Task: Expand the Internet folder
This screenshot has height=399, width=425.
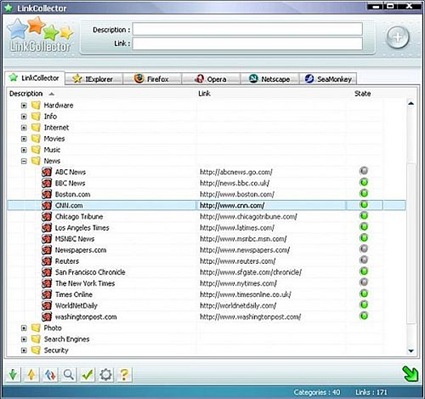Action: pos(24,128)
